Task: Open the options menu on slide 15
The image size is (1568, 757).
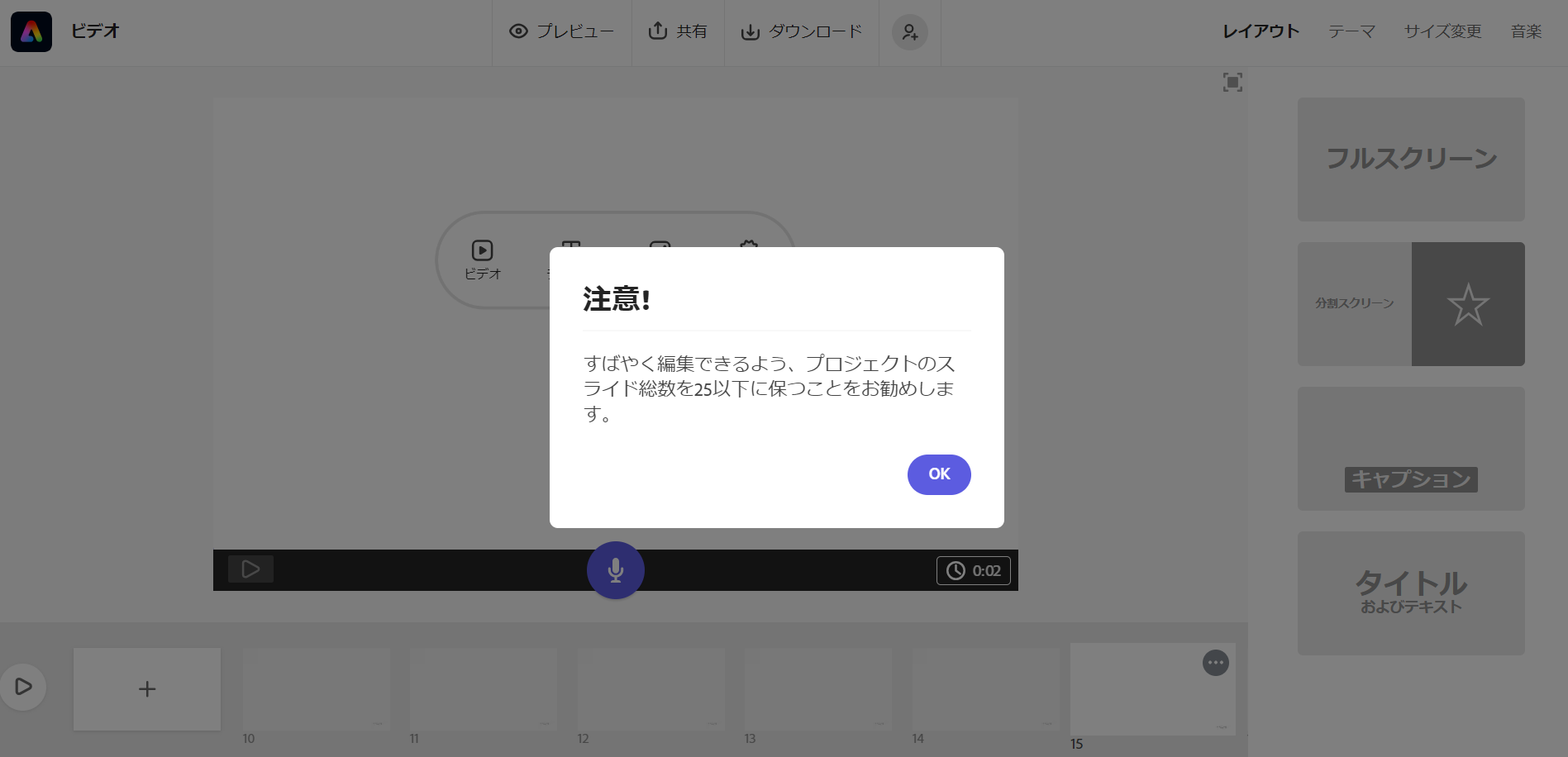Action: pos(1215,662)
